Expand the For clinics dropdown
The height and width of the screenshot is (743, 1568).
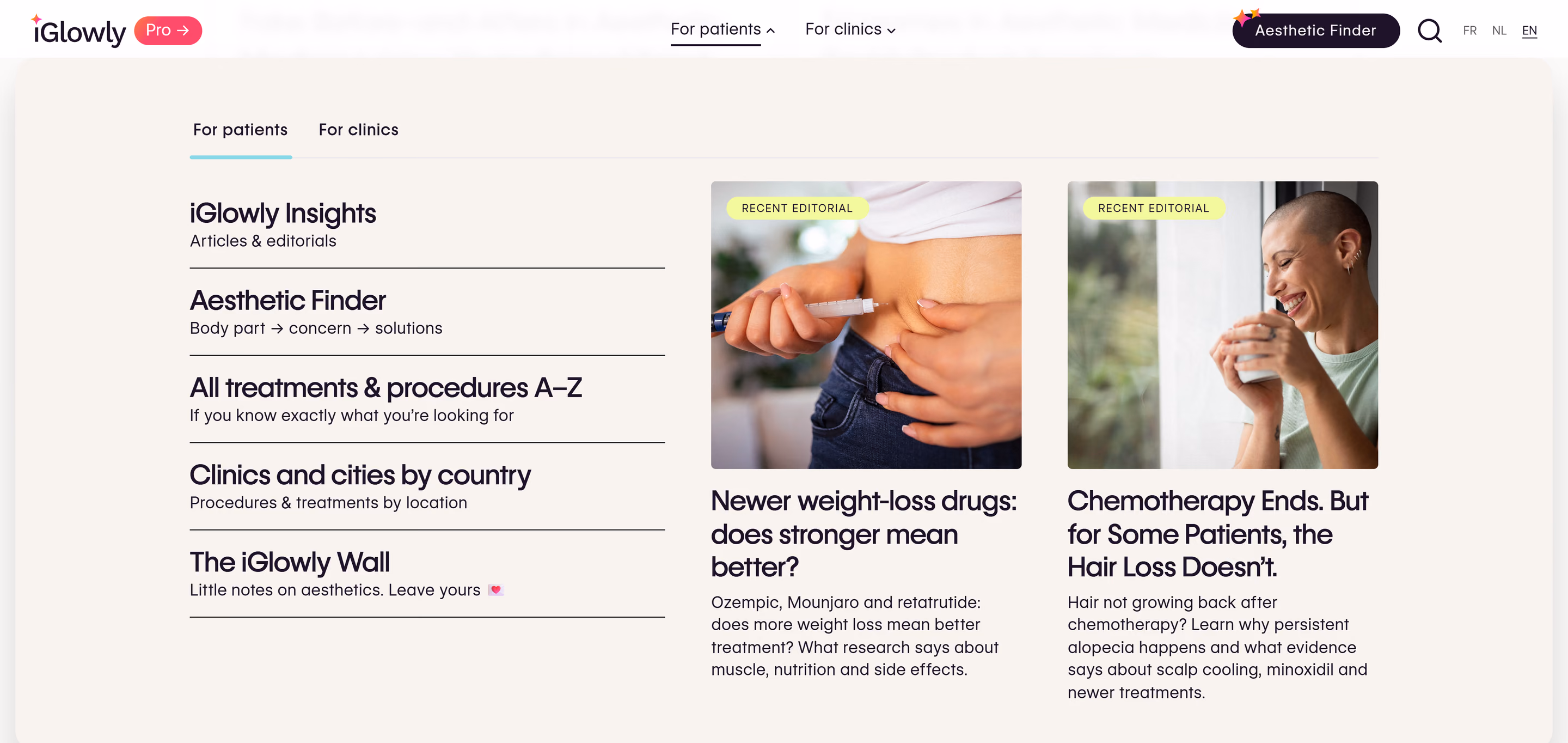pyautogui.click(x=850, y=29)
